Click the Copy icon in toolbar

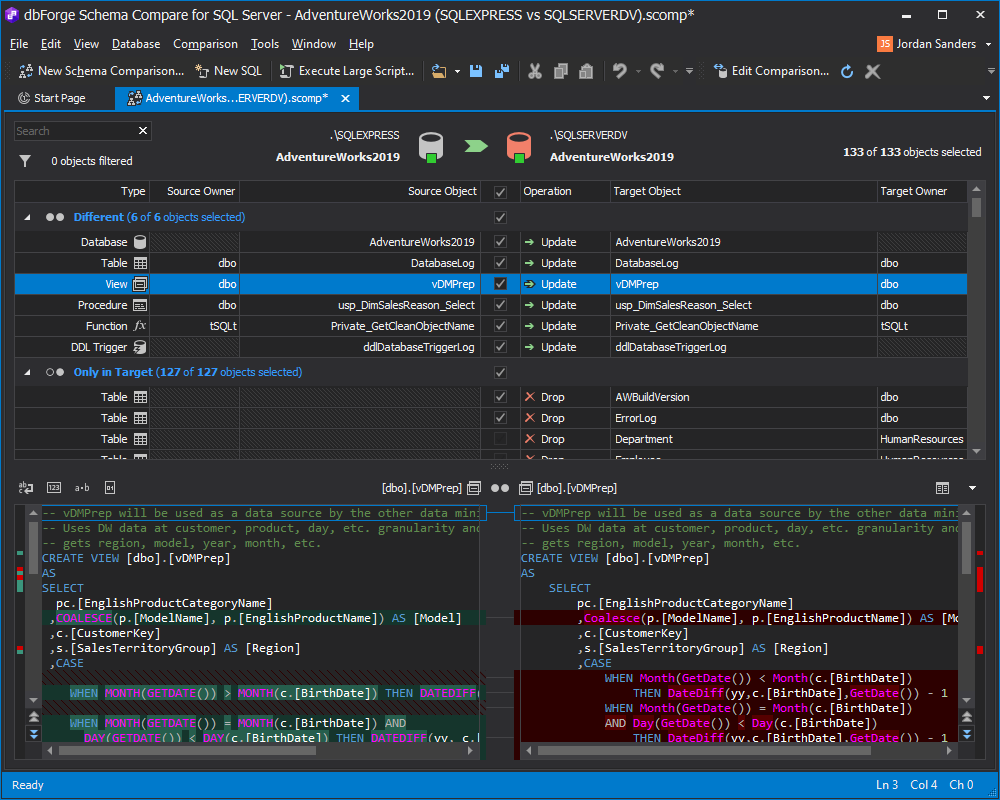click(x=561, y=71)
